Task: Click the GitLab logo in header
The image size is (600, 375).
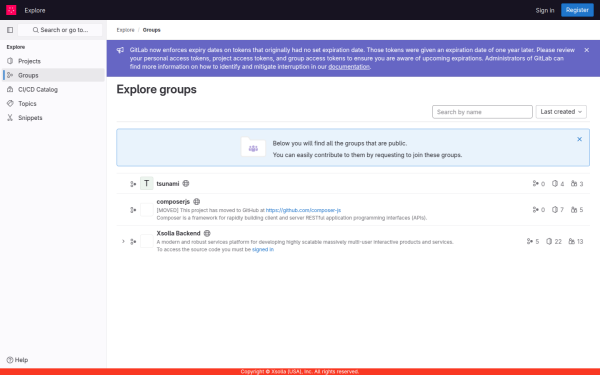Action: pyautogui.click(x=11, y=10)
